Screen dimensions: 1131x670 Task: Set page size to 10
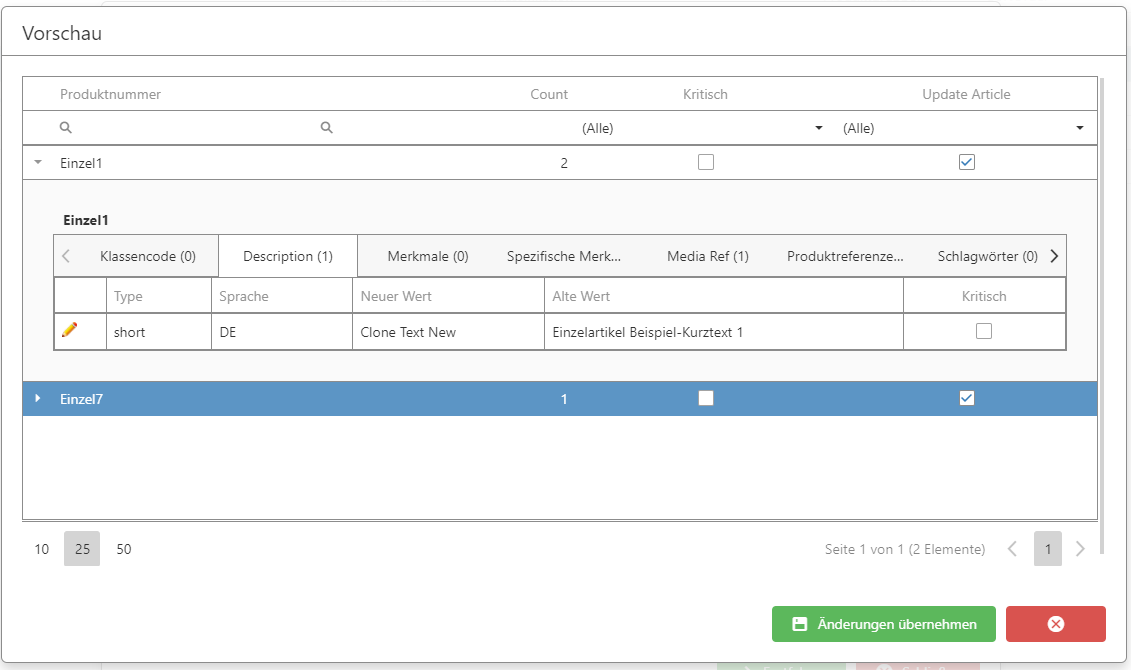tap(42, 549)
